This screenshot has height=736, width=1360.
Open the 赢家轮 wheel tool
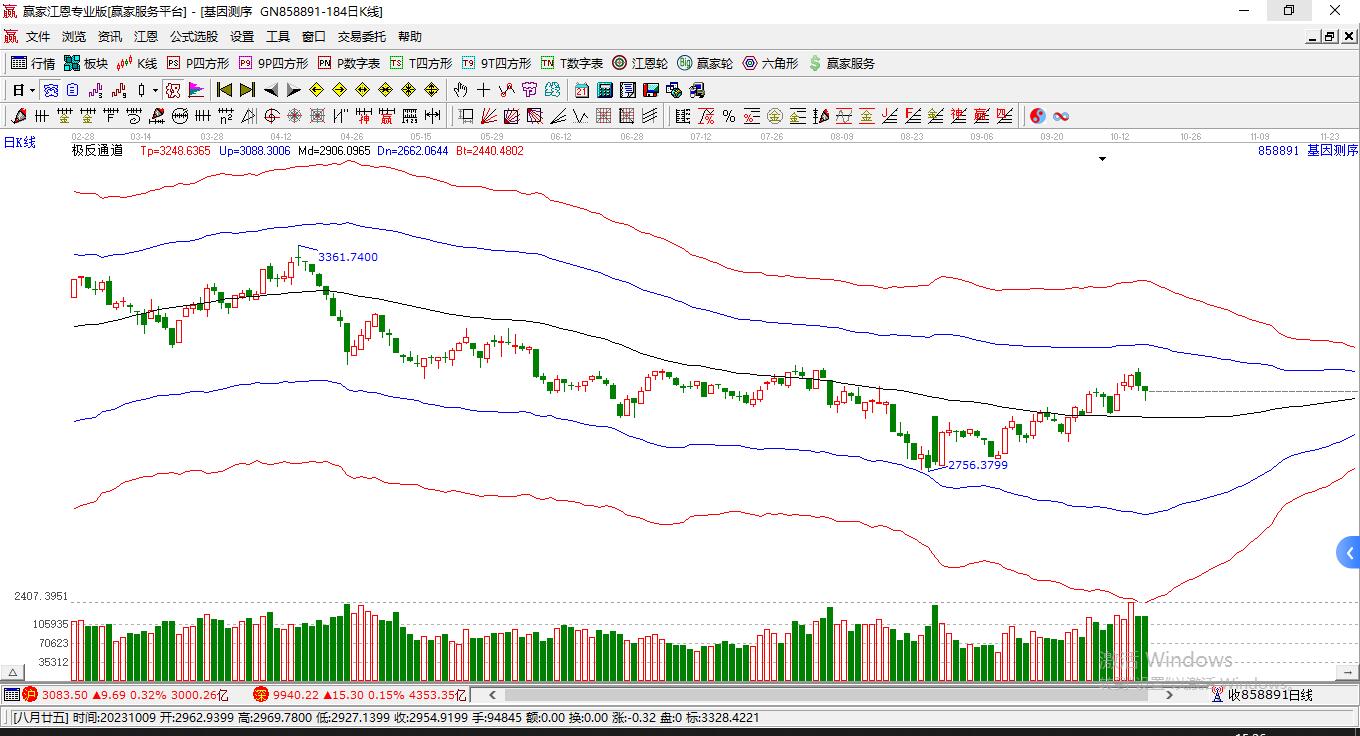coord(705,63)
